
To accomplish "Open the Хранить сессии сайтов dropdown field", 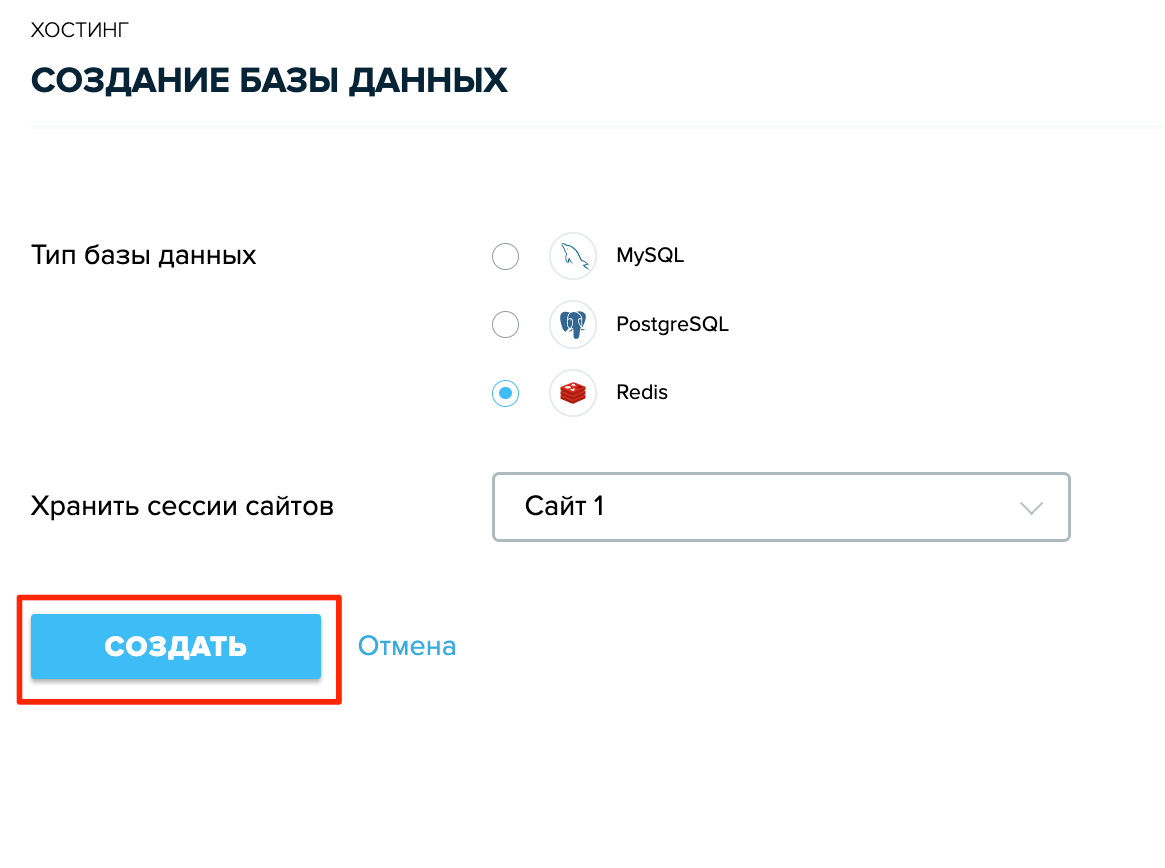I will click(781, 507).
